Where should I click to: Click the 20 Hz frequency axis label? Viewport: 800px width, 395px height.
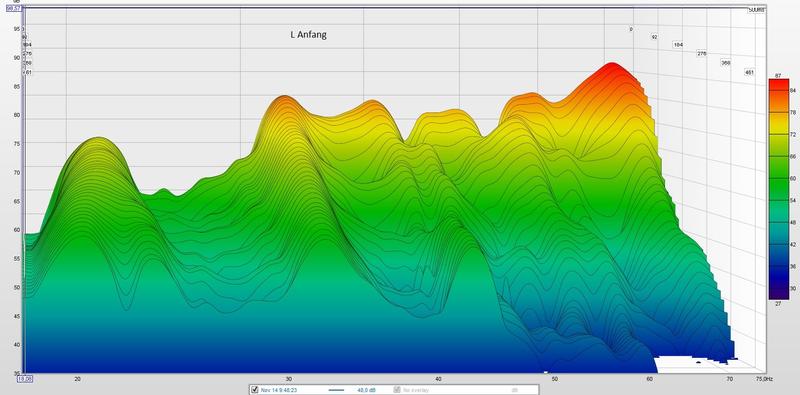point(78,379)
